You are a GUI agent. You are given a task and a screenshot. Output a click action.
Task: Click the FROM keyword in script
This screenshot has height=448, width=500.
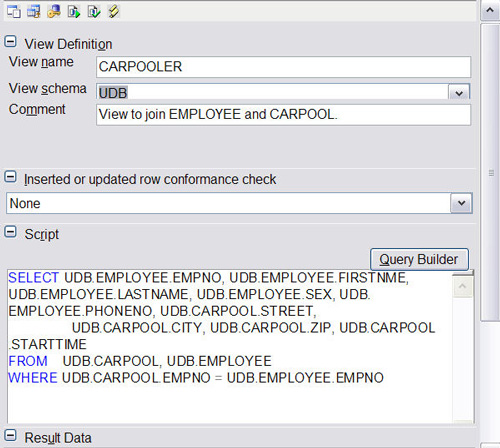pos(28,361)
